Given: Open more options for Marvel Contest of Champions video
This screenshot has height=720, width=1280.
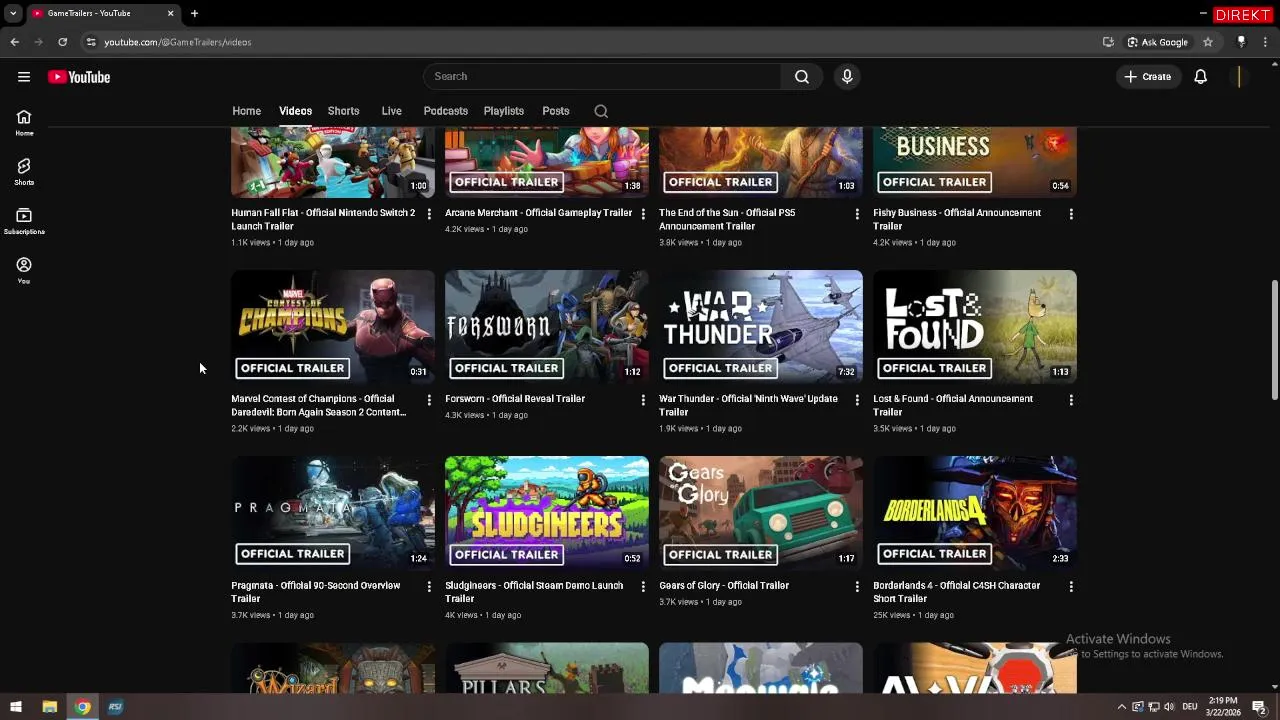Looking at the screenshot, I should 429,400.
